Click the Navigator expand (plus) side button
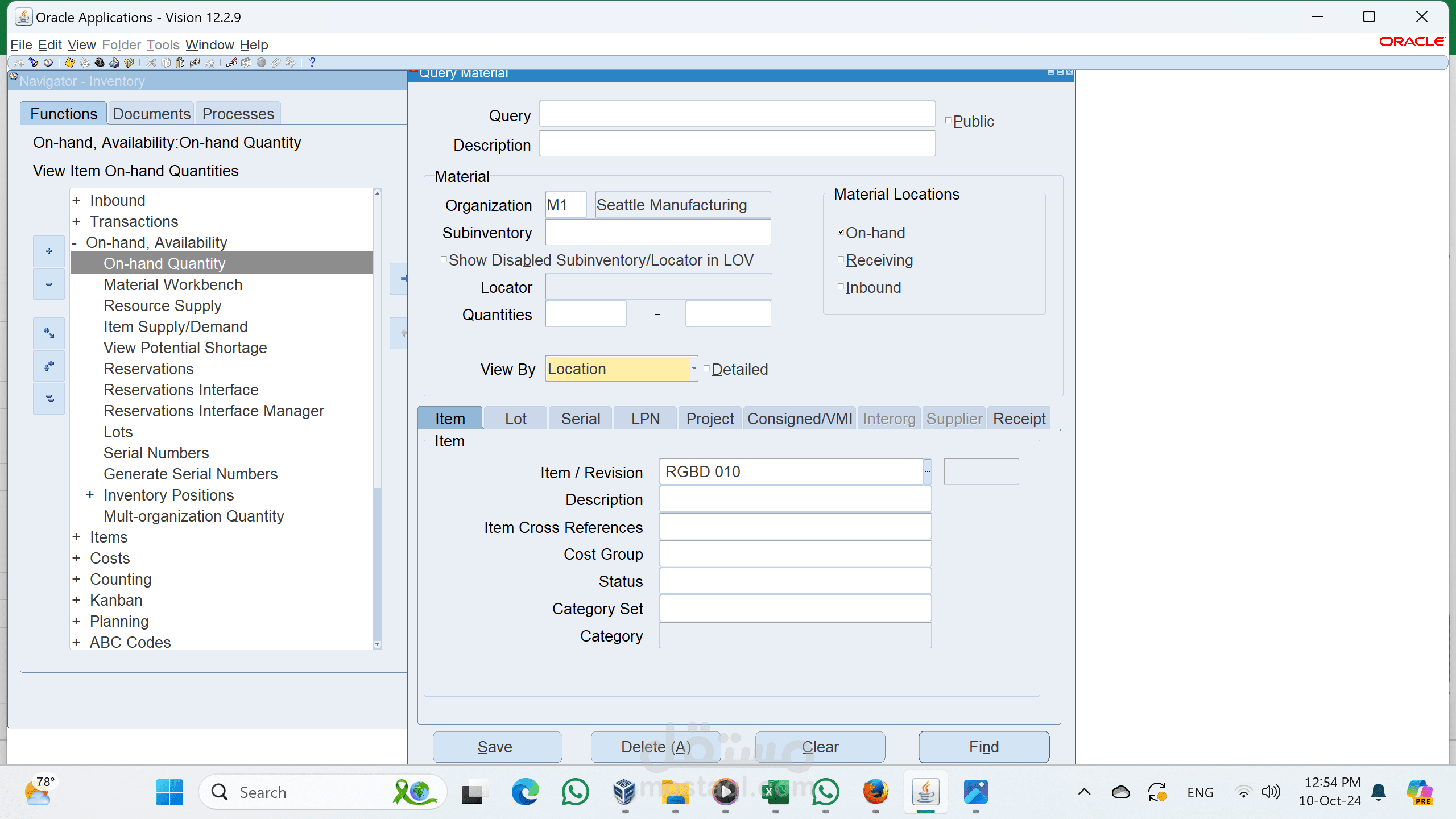Screen dimensions: 1456x819 (x=49, y=251)
